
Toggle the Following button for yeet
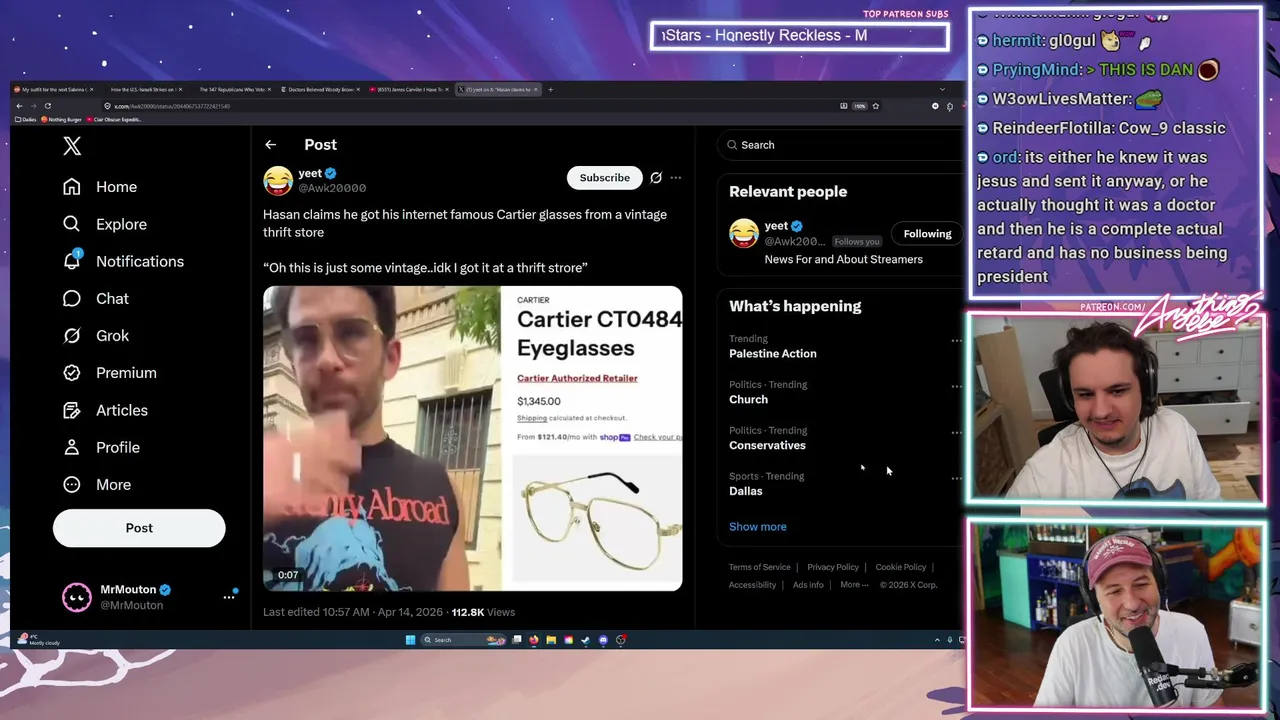[x=927, y=234]
